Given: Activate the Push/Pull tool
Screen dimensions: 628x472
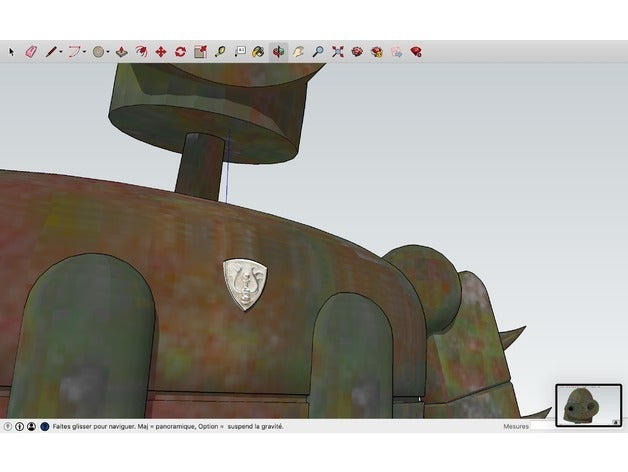Looking at the screenshot, I should click(122, 51).
